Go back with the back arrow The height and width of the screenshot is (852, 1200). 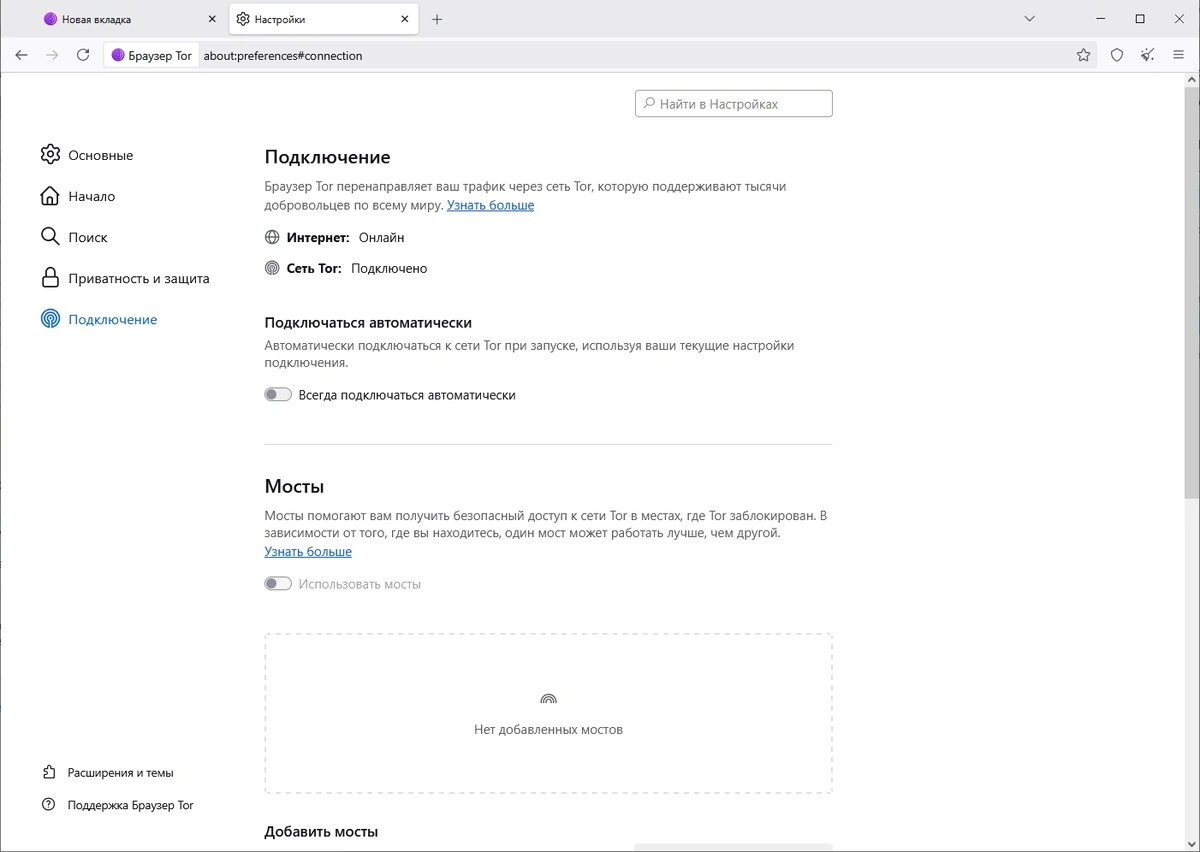point(22,55)
